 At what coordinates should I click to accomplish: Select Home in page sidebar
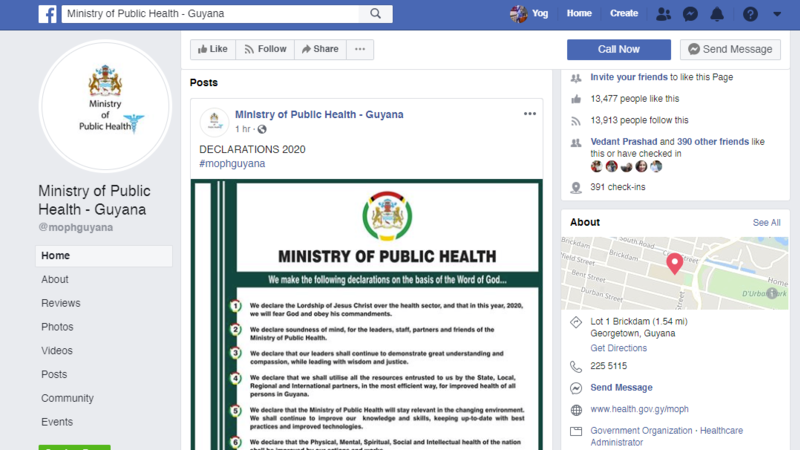(104, 256)
